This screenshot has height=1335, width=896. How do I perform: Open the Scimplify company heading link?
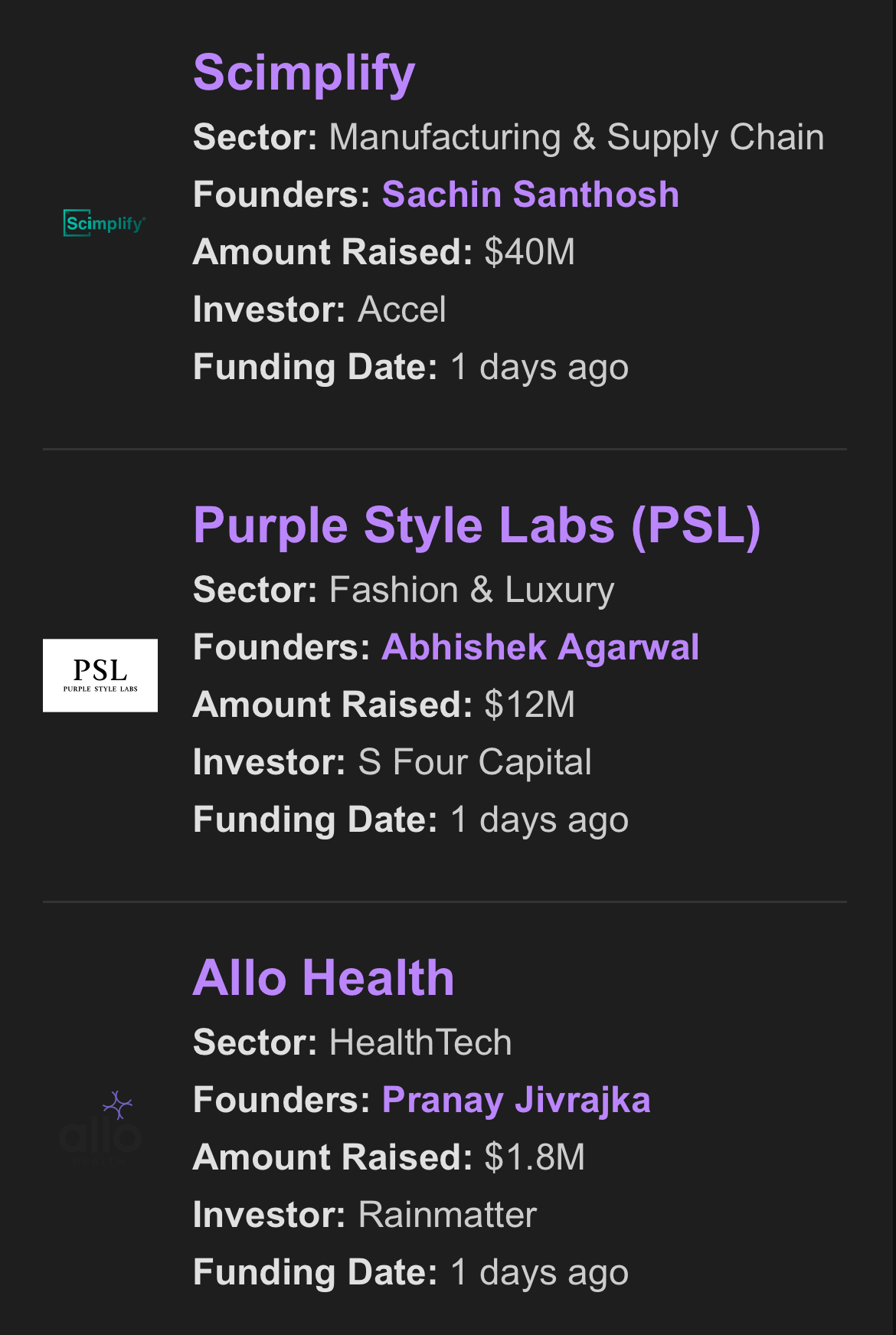pyautogui.click(x=304, y=74)
